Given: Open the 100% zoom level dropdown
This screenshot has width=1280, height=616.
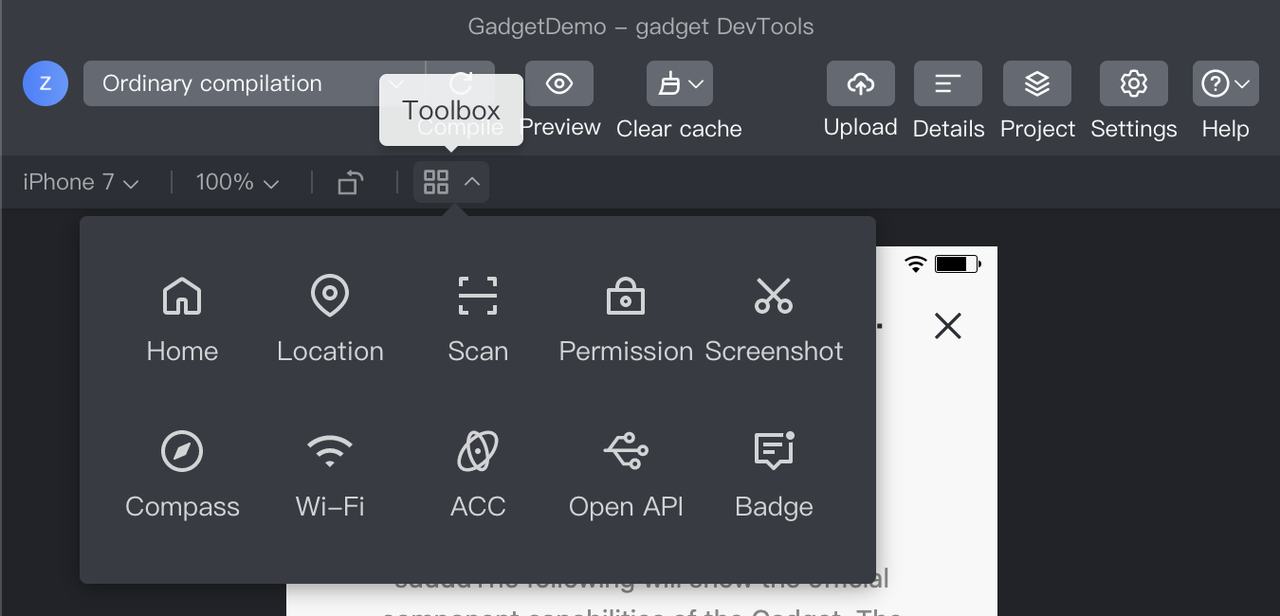Looking at the screenshot, I should 237,182.
